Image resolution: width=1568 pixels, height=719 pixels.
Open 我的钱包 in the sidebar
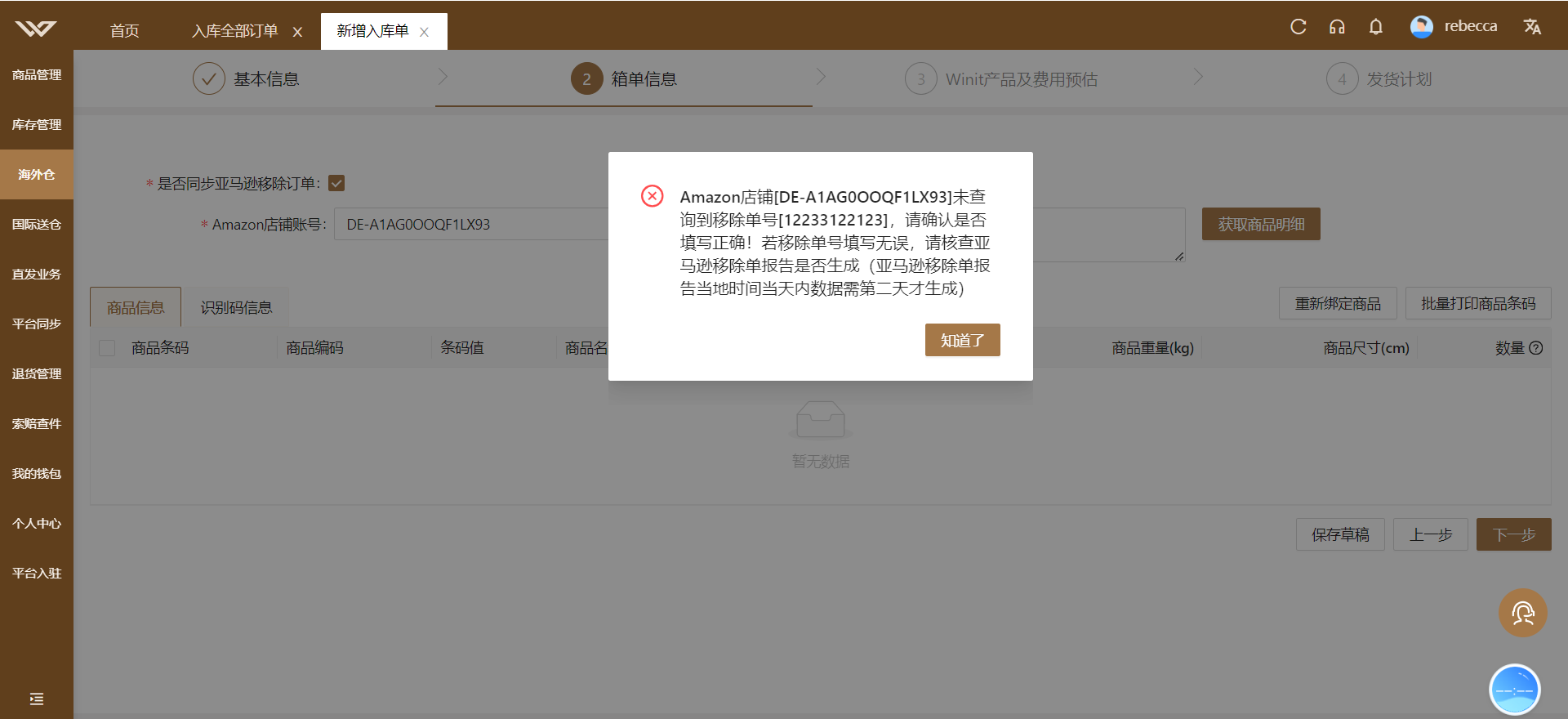(x=37, y=473)
